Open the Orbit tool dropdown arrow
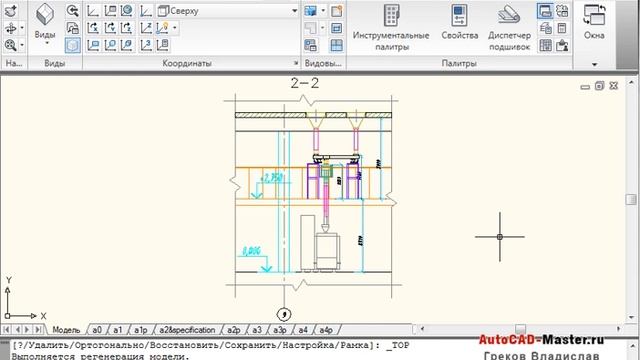Screen dimensions: 640x360 click(x=22, y=28)
